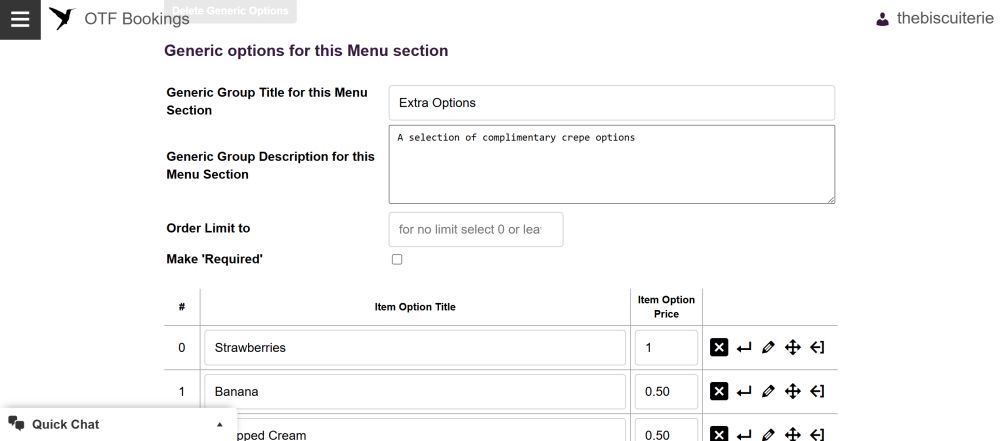Click the Extra Options group title field

[x=612, y=103]
